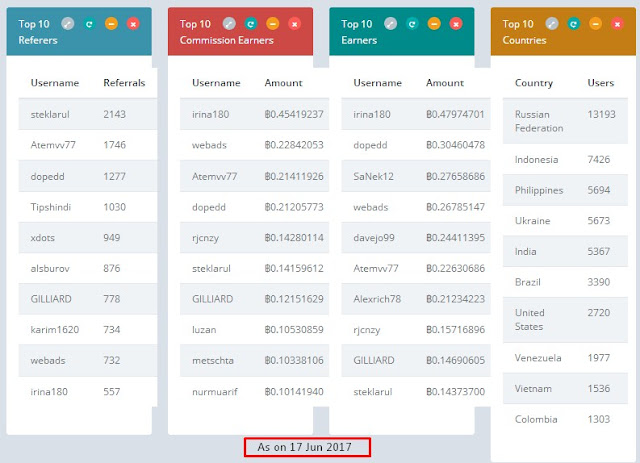
Task: Click the Top 10 Earners panel title
Action: click(359, 32)
